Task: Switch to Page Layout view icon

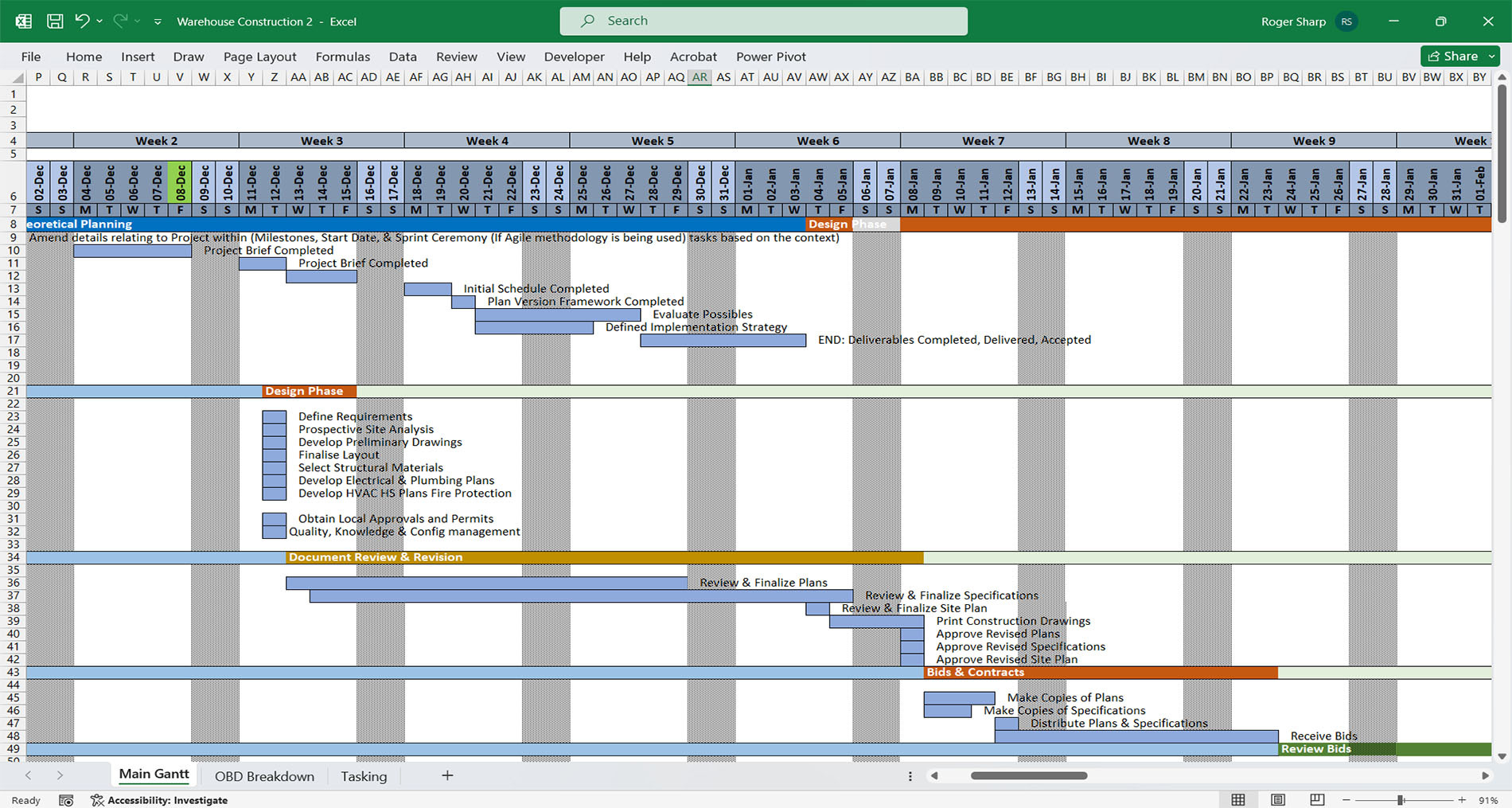Action: click(x=1278, y=799)
